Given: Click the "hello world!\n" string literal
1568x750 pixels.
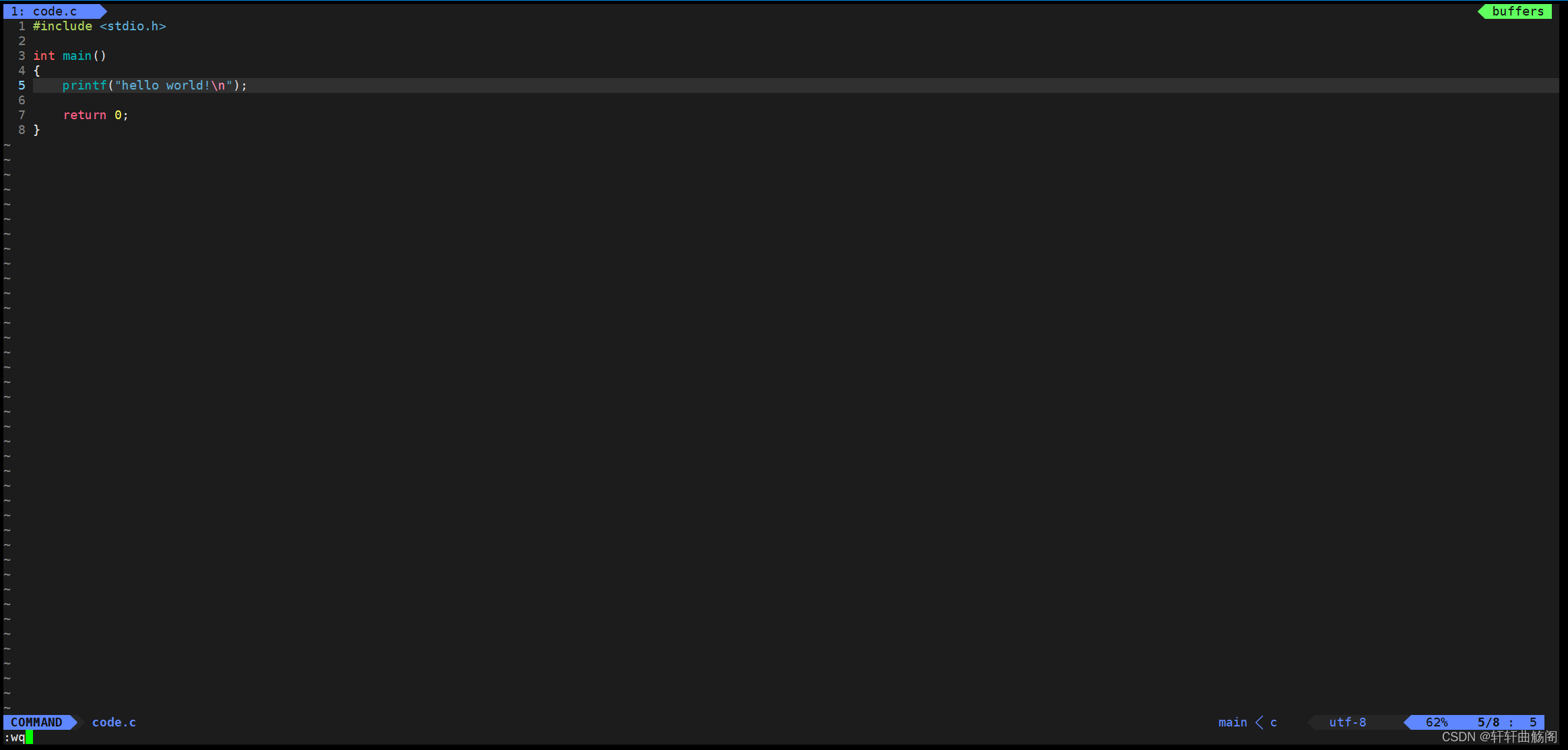Looking at the screenshot, I should pyautogui.click(x=174, y=86).
